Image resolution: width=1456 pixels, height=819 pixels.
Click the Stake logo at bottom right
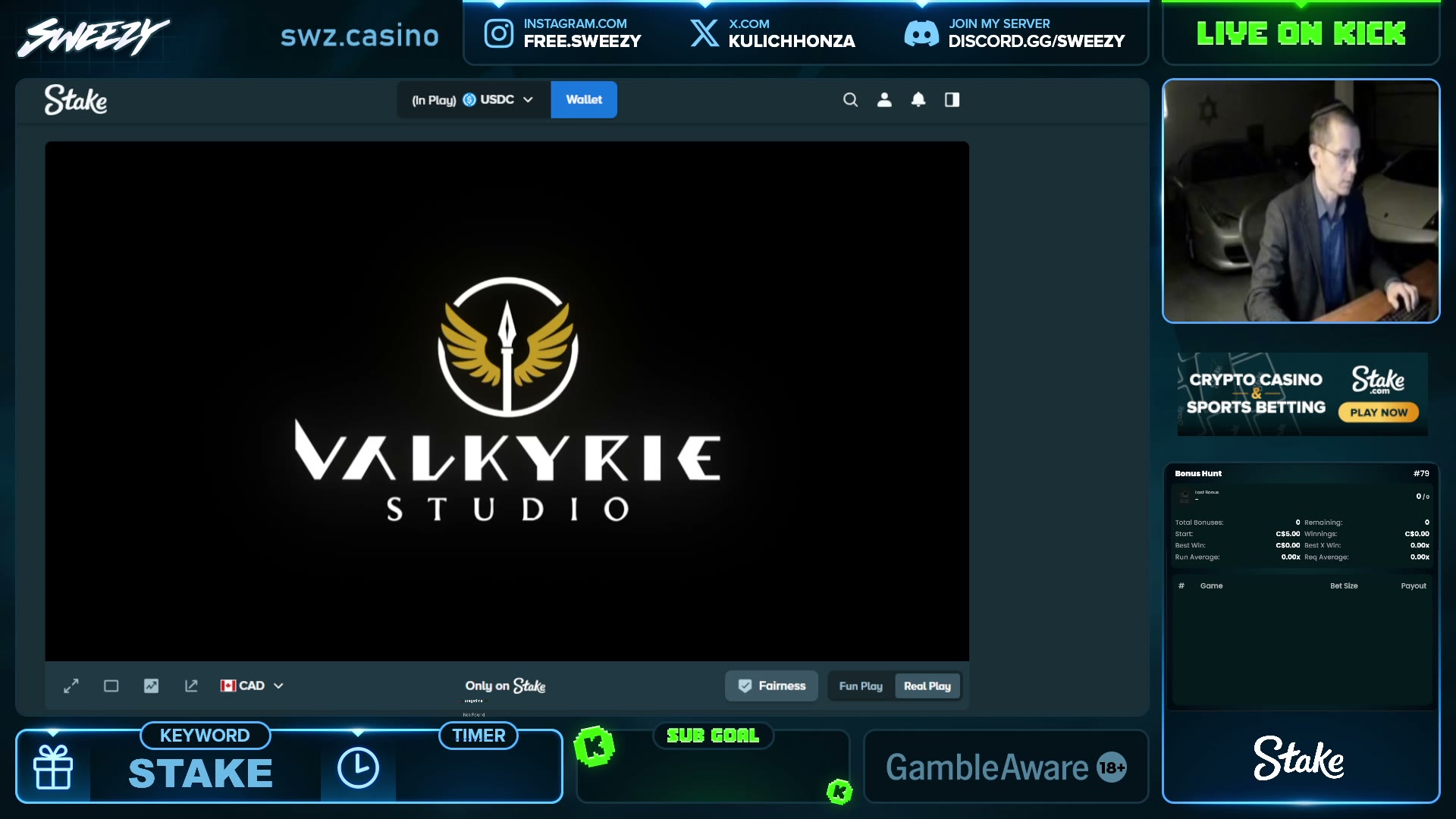1299,758
